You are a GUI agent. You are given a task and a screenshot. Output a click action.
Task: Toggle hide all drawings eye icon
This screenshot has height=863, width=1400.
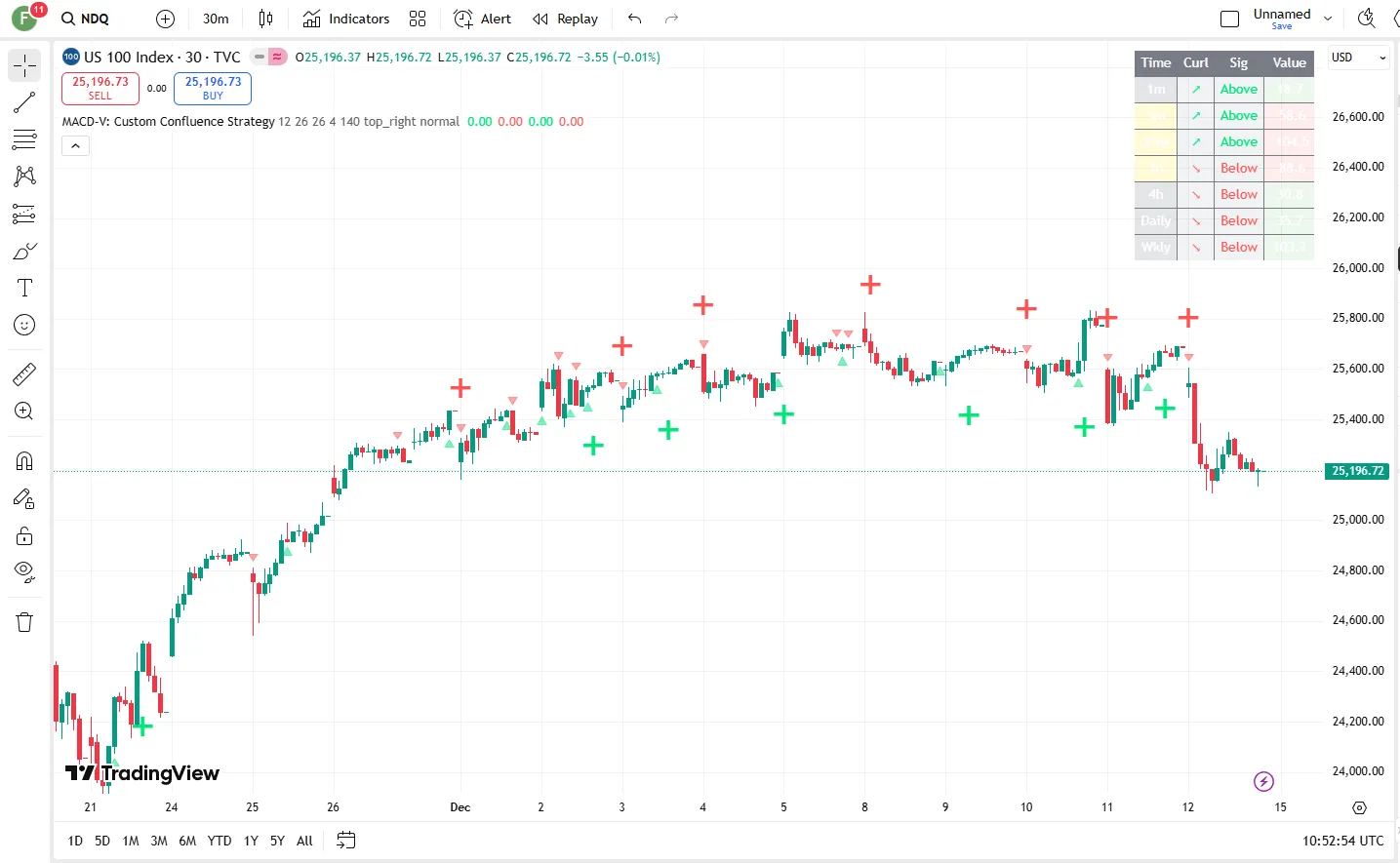pos(24,571)
